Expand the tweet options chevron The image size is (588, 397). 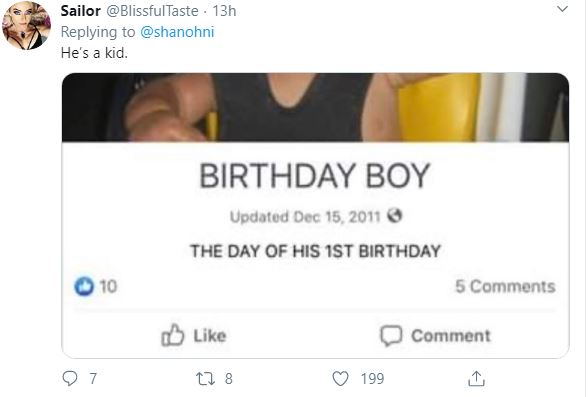[x=562, y=9]
